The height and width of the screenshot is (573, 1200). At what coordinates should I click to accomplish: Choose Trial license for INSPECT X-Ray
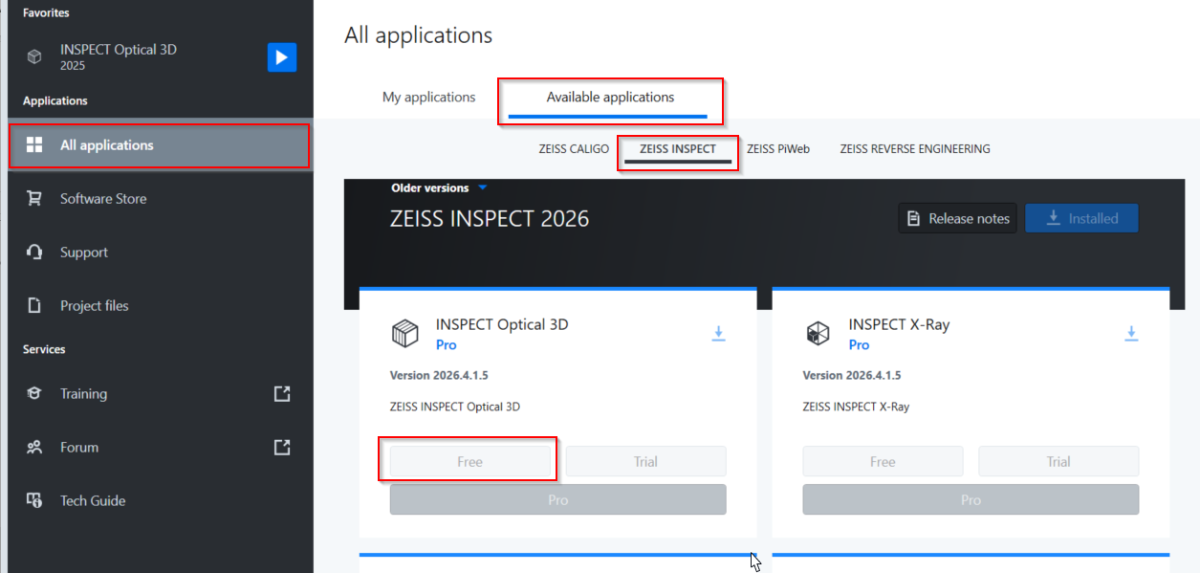[x=1059, y=461]
